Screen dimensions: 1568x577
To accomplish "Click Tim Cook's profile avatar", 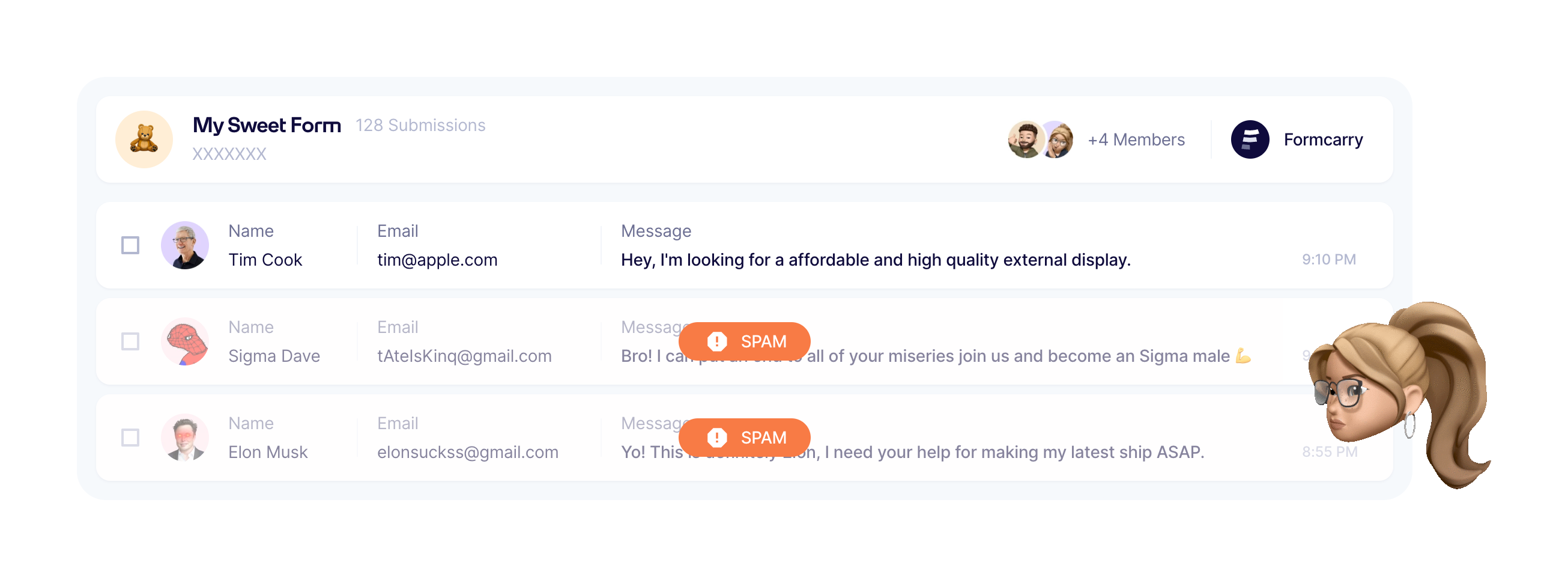I will [x=184, y=245].
